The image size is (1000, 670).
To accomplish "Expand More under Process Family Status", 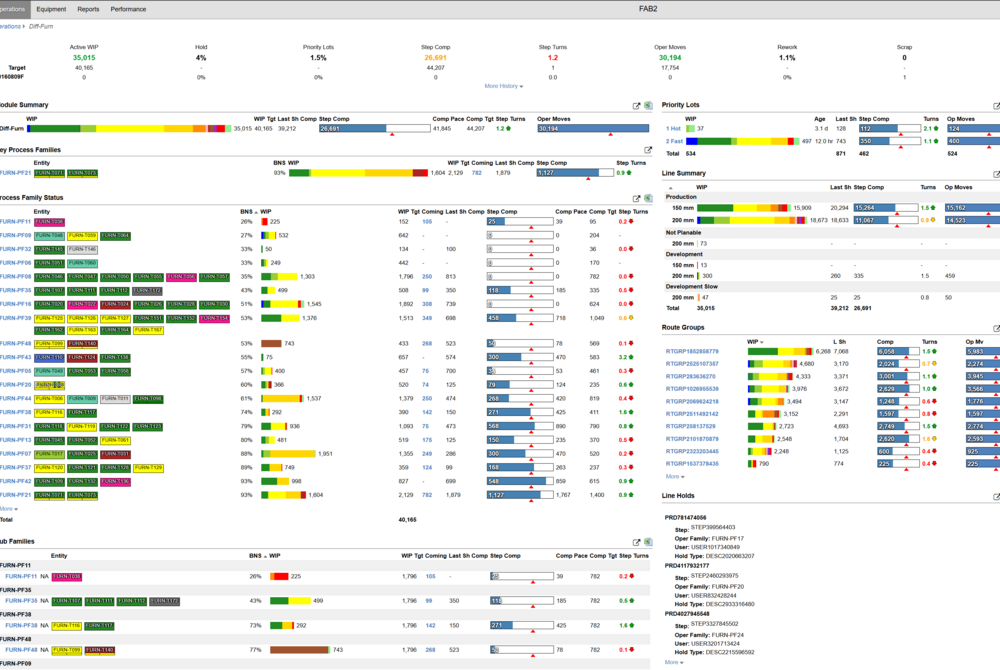I will pos(9,509).
